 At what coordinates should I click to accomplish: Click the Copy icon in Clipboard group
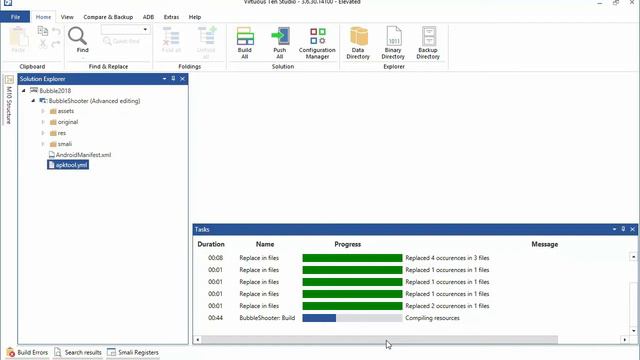[x=43, y=31]
